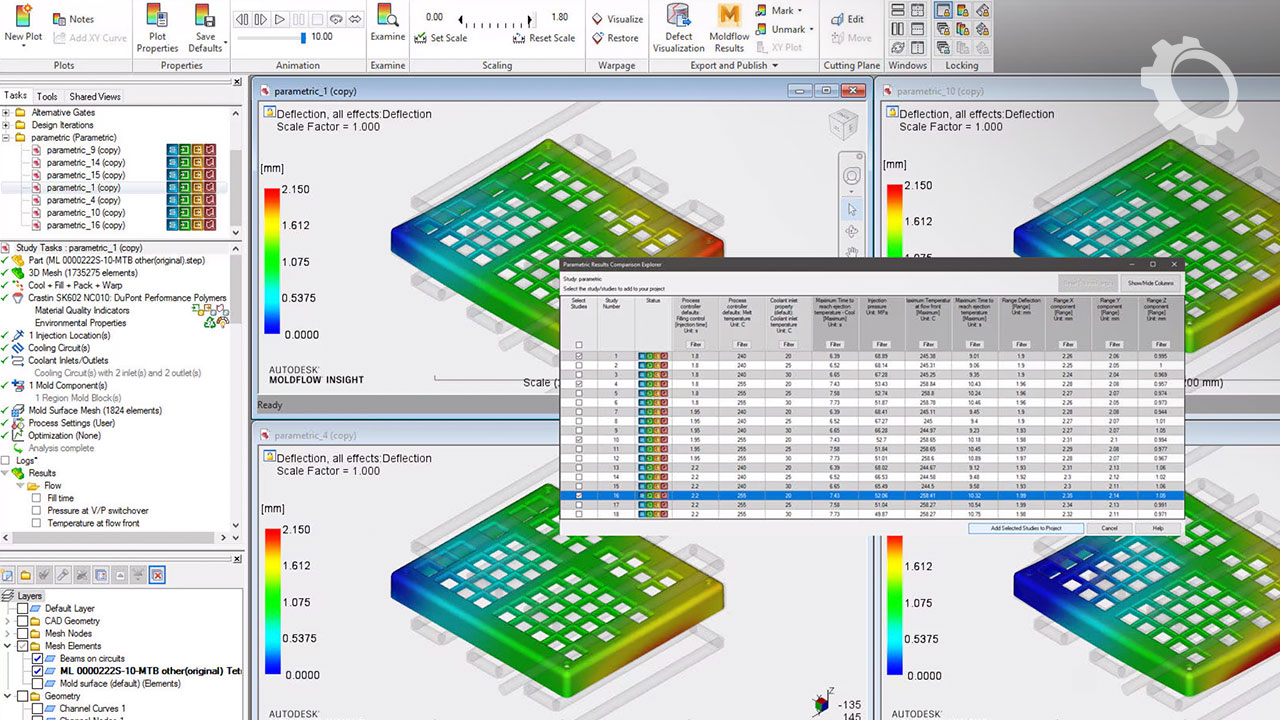Select parametric_16 (copy) study
Image resolution: width=1280 pixels, height=720 pixels.
pos(85,225)
